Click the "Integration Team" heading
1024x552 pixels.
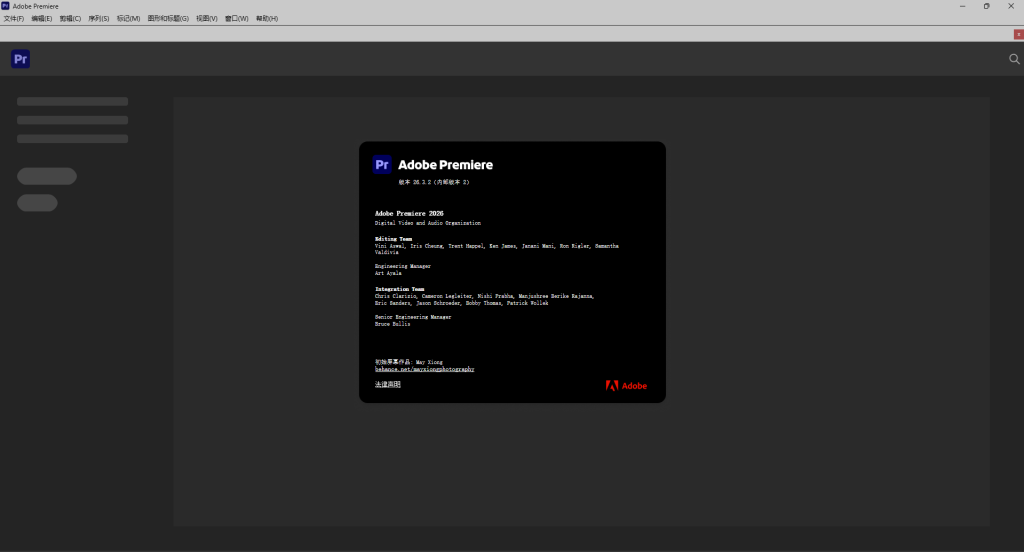pyautogui.click(x=399, y=289)
